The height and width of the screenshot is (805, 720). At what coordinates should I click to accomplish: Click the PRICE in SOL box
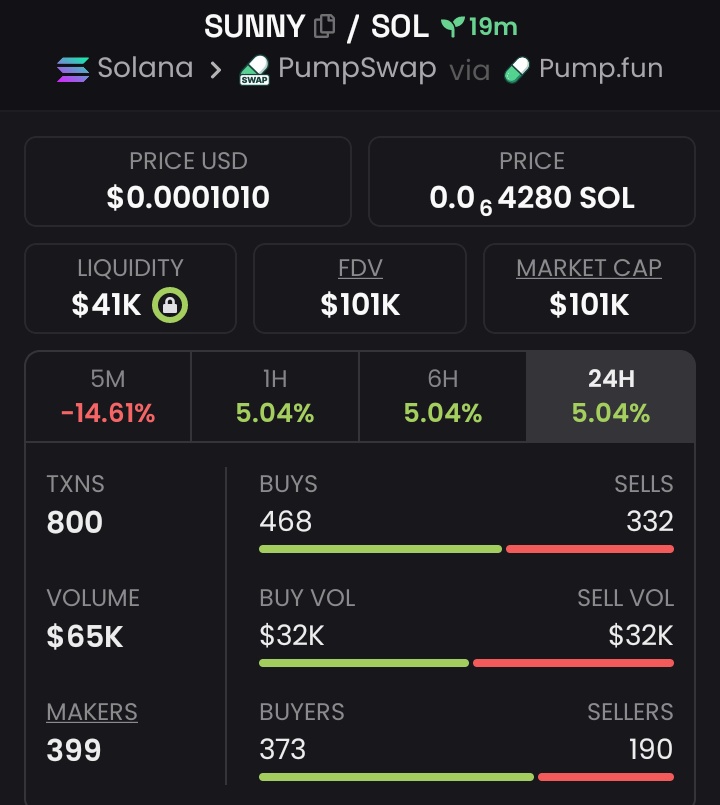tap(532, 181)
